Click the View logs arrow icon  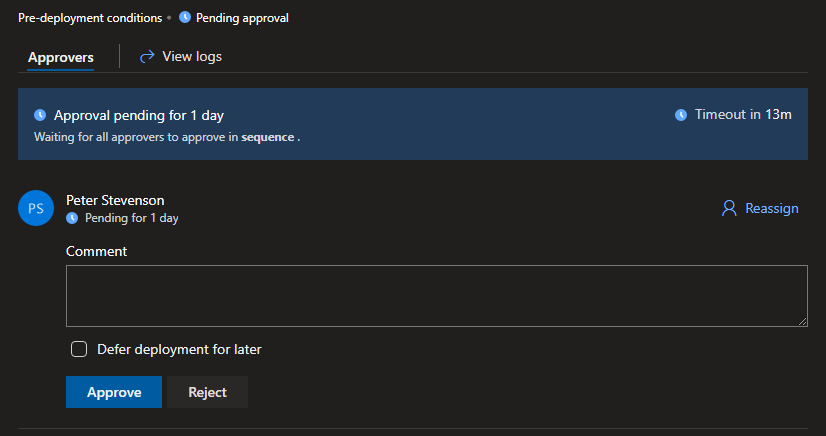[x=147, y=56]
